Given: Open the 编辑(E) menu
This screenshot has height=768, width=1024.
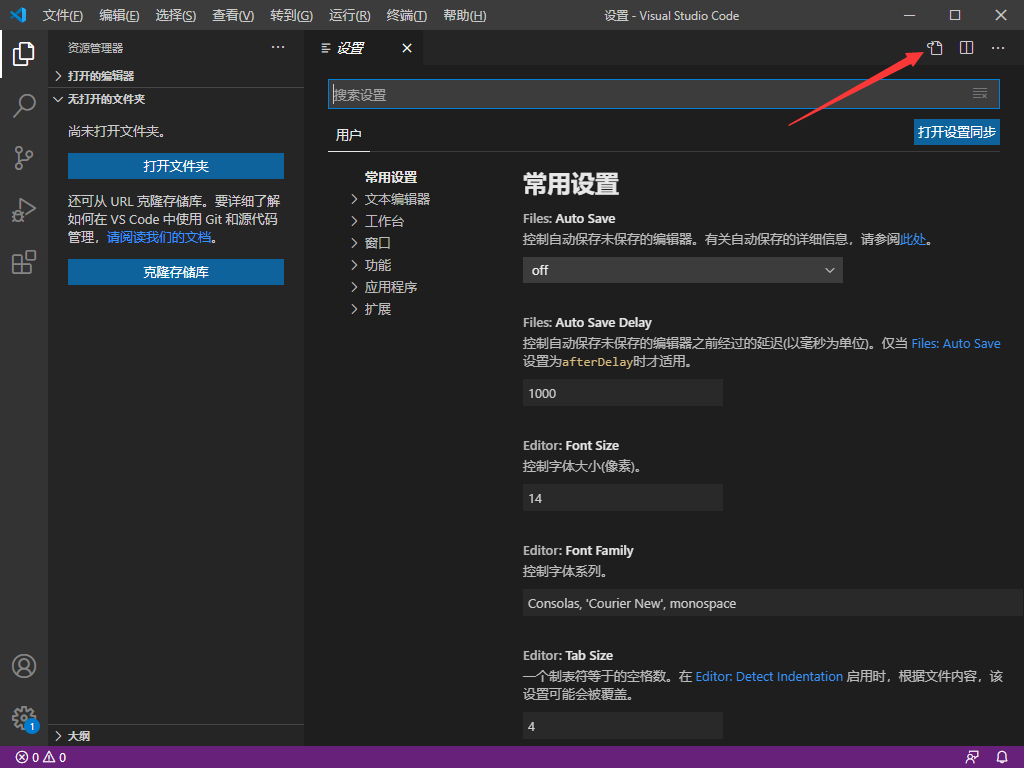Looking at the screenshot, I should tap(119, 15).
